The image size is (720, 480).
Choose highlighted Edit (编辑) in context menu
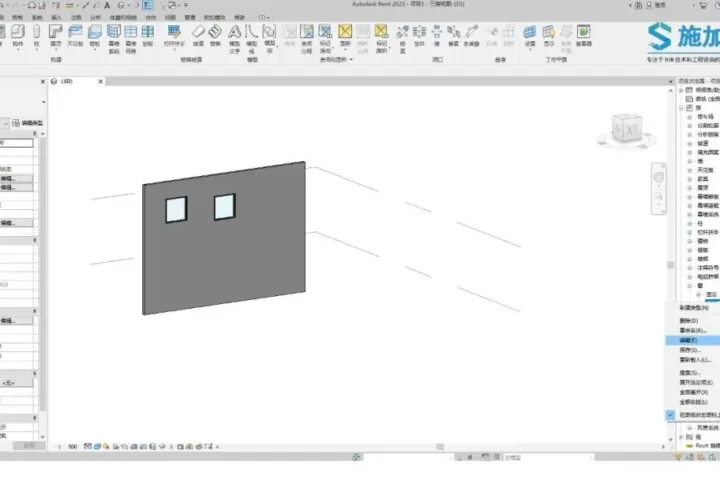(x=693, y=340)
